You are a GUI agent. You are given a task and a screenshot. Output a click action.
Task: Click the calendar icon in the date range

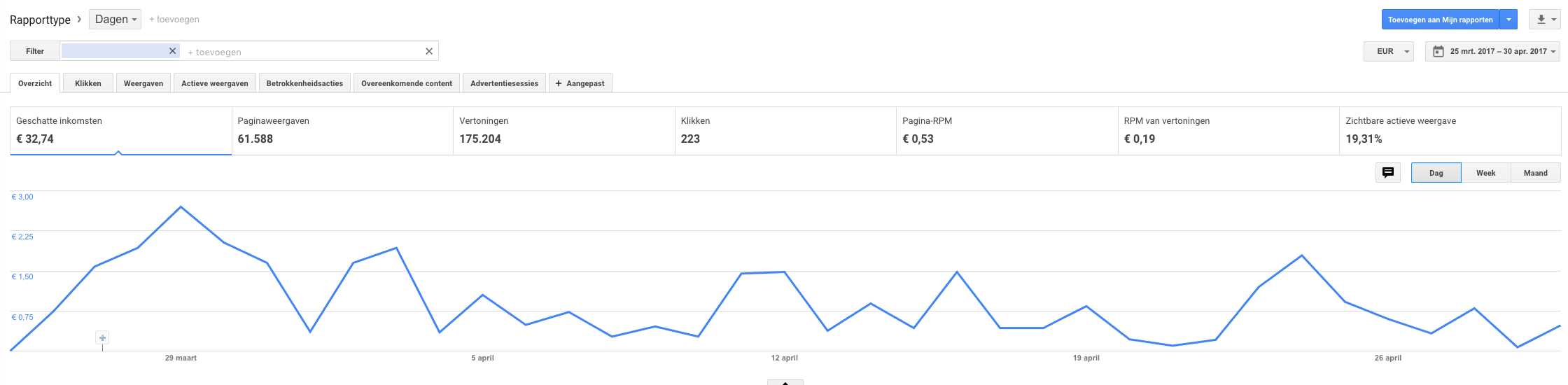[x=1438, y=51]
